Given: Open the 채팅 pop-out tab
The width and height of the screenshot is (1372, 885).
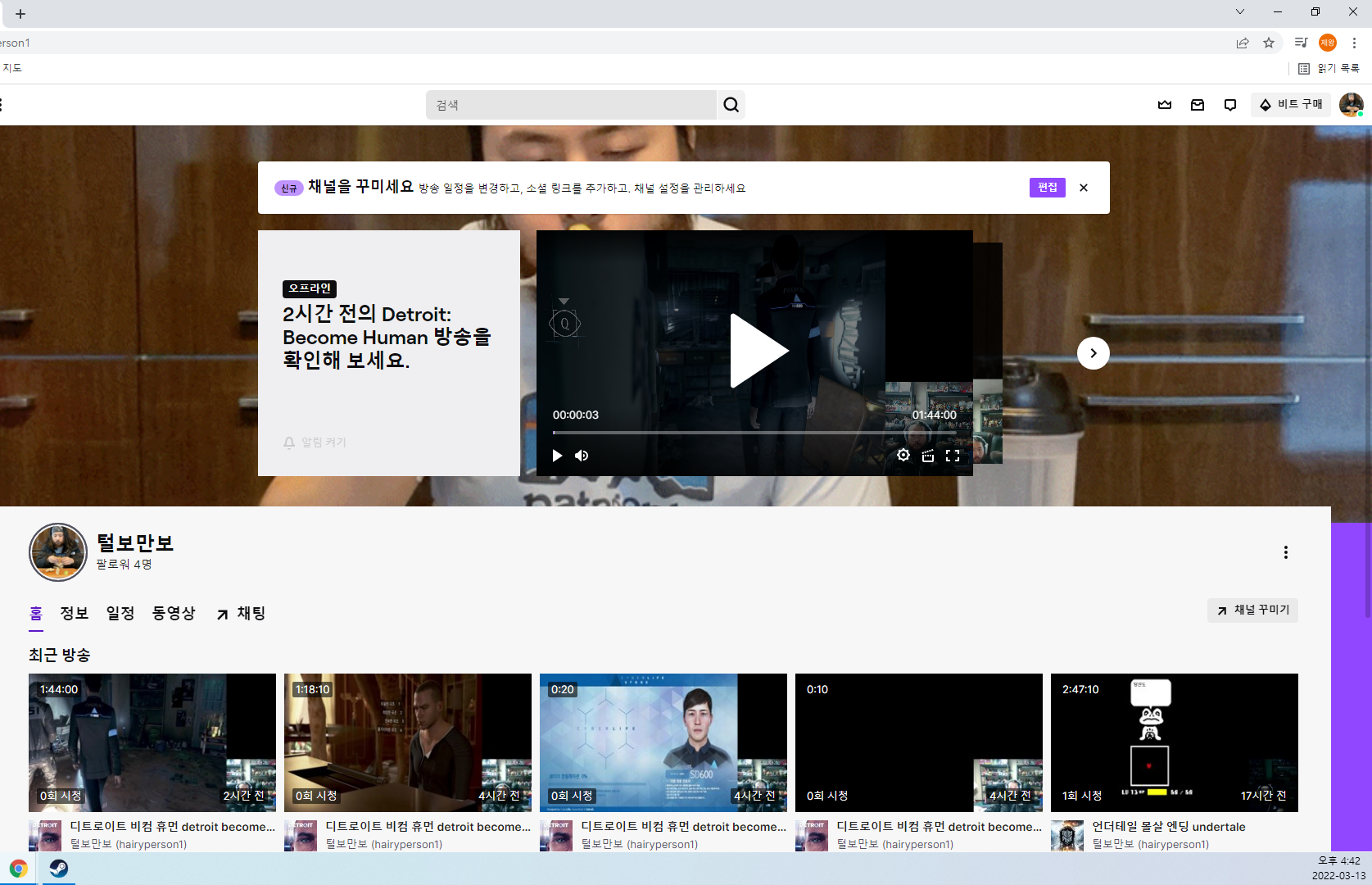Looking at the screenshot, I should pos(242,614).
